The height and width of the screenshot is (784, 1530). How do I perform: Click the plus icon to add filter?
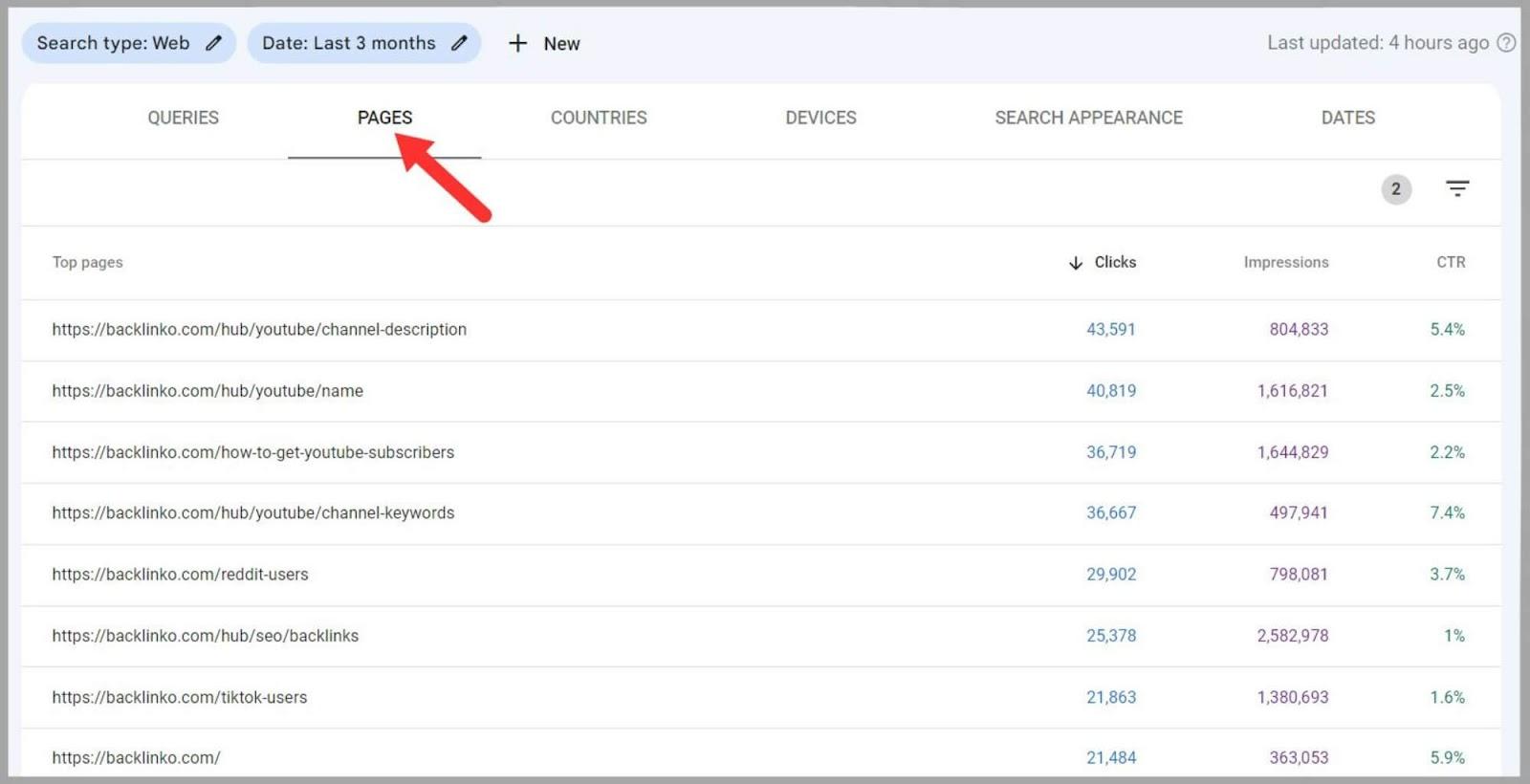(517, 44)
